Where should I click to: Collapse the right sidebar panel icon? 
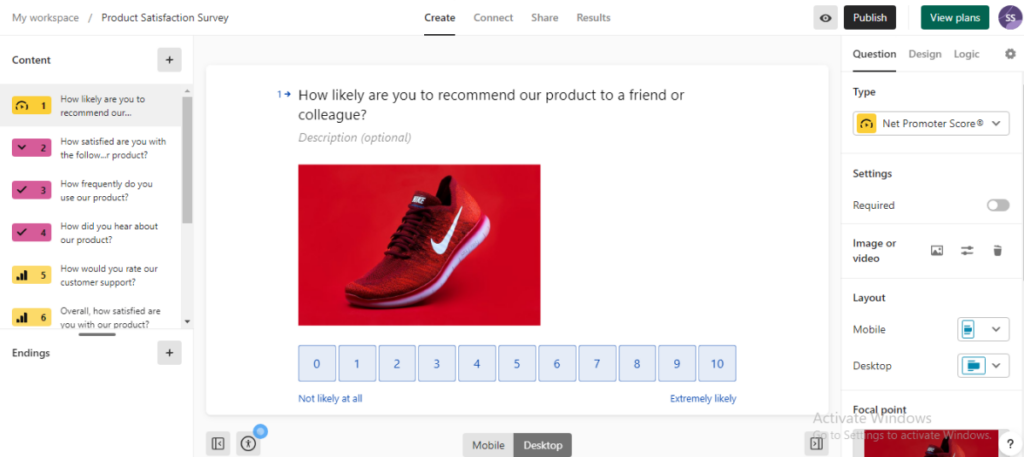(816, 444)
